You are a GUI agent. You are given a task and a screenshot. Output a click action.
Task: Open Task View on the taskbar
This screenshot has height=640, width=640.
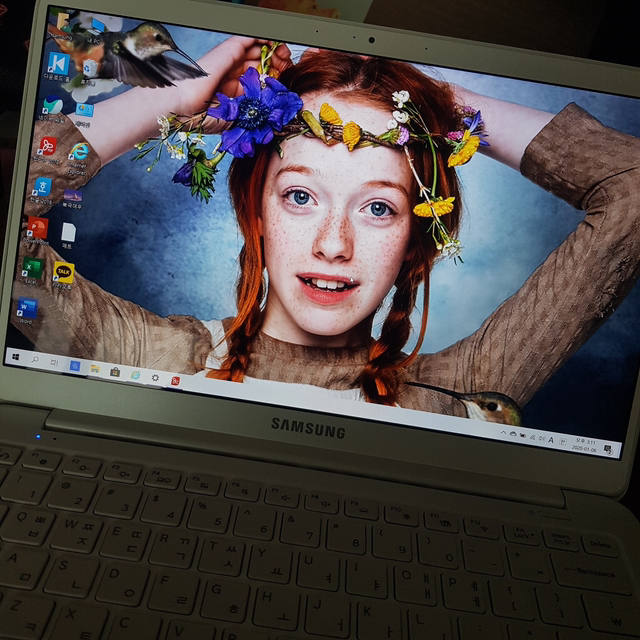coord(54,362)
